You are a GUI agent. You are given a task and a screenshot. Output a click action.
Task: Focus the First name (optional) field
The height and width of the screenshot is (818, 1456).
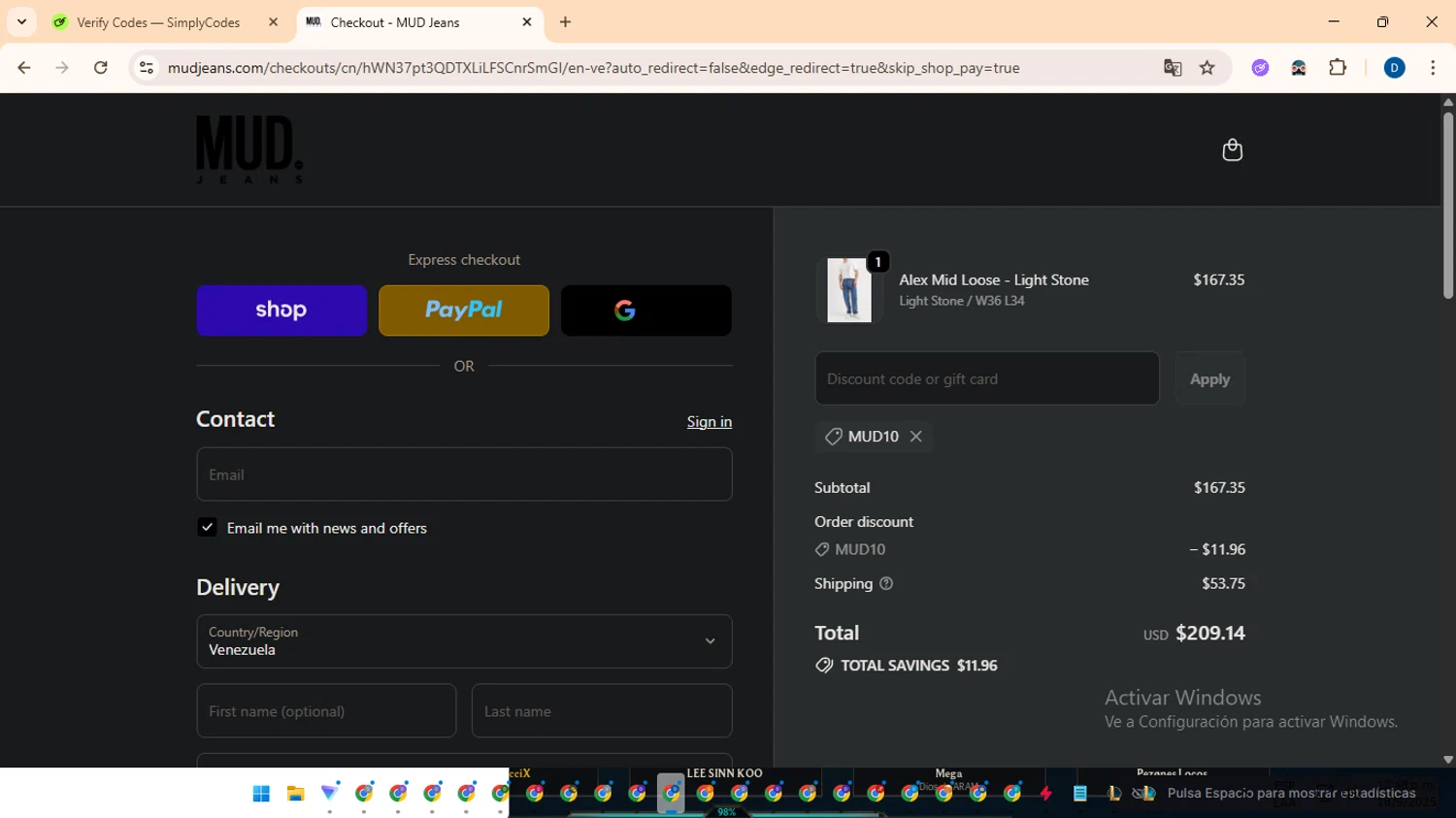tap(326, 711)
